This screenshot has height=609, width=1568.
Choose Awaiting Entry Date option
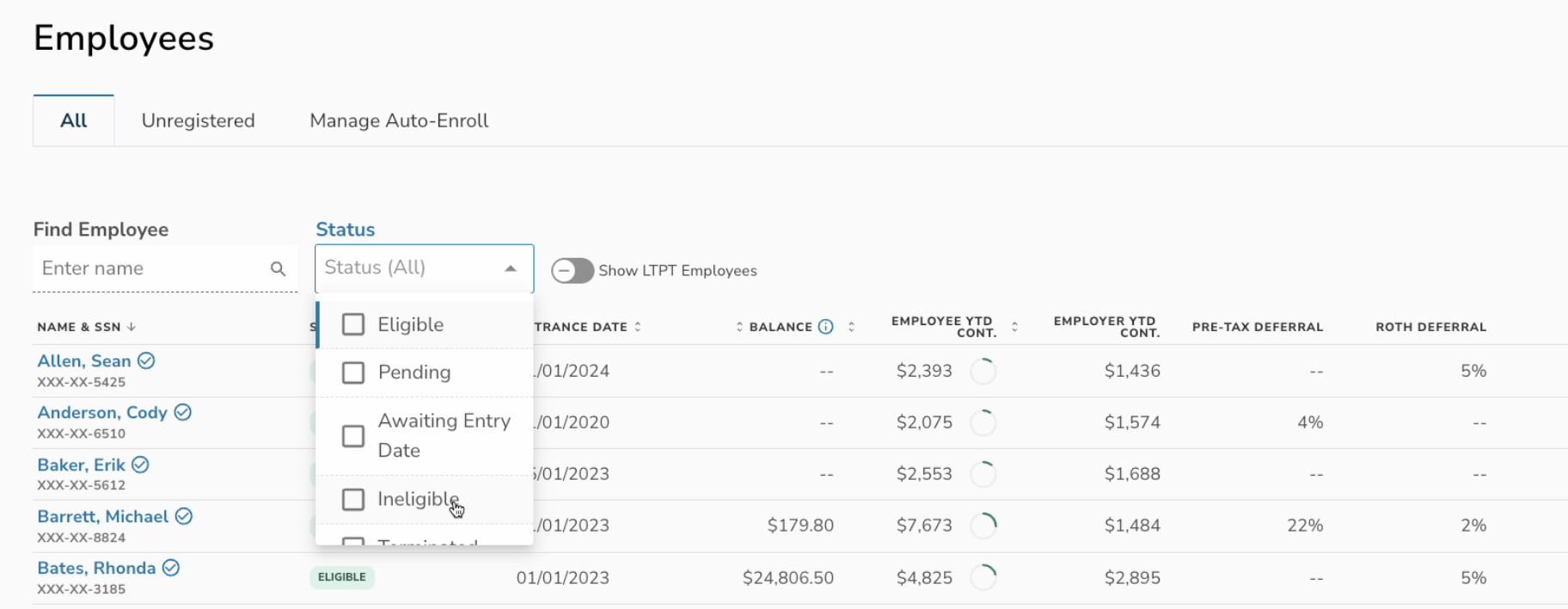pyautogui.click(x=353, y=436)
